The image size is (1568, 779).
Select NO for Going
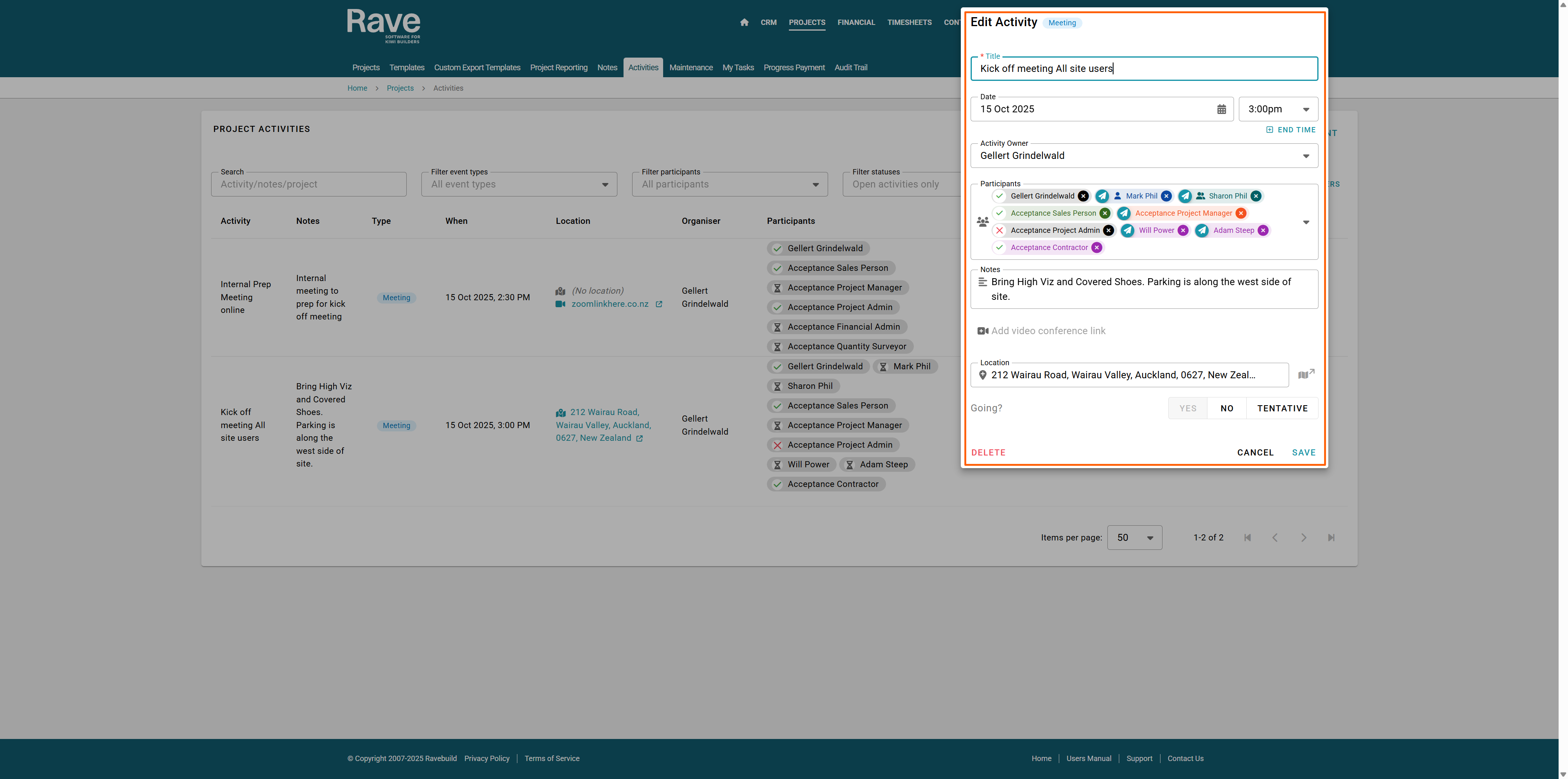click(x=1227, y=408)
